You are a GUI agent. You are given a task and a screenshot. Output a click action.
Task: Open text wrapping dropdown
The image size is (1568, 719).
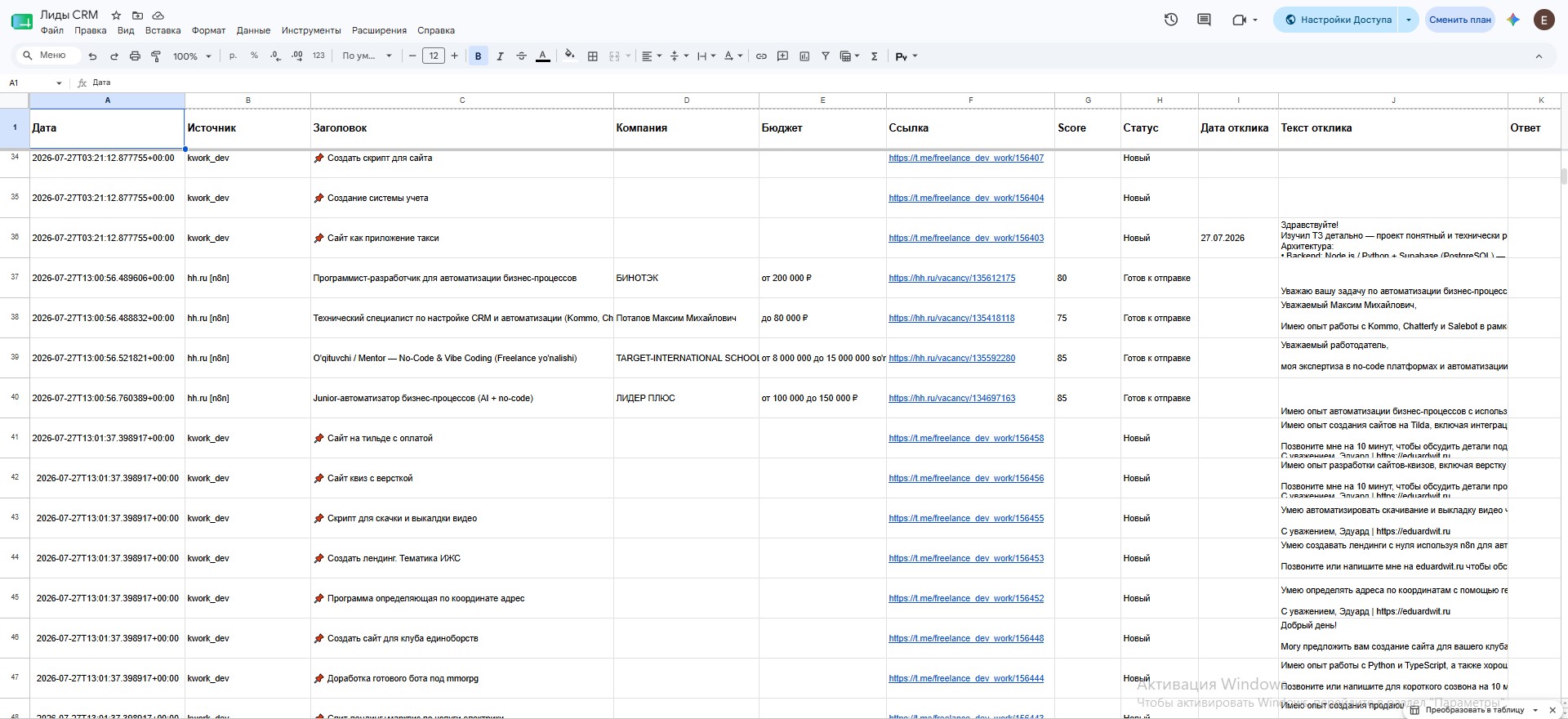click(x=706, y=56)
